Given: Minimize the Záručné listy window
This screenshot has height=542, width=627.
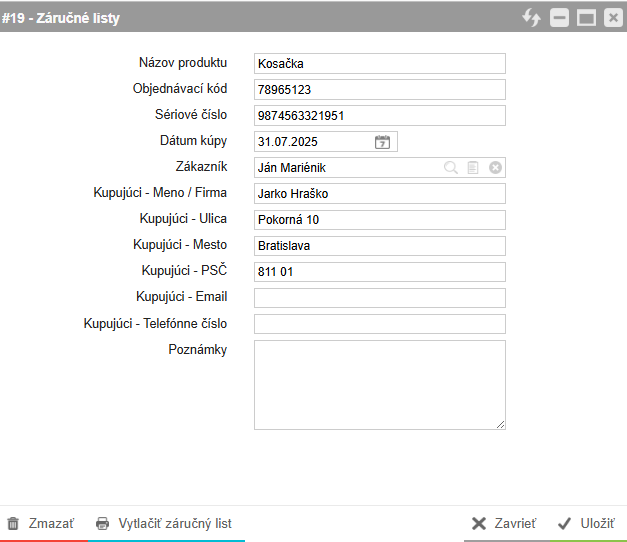Looking at the screenshot, I should pos(560,18).
